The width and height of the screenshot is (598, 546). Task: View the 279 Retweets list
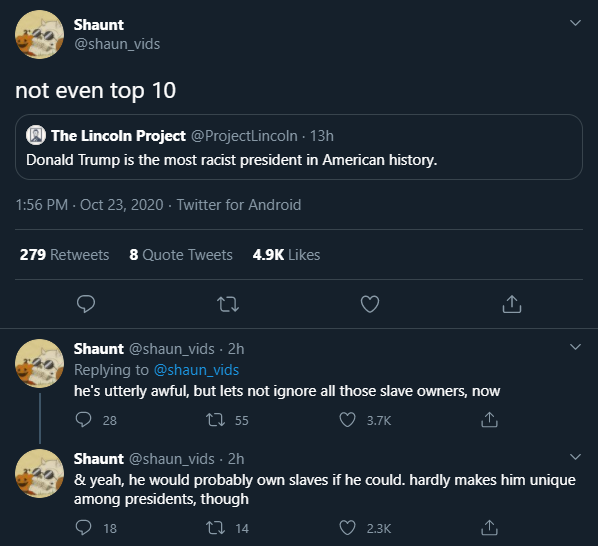pyautogui.click(x=64, y=255)
